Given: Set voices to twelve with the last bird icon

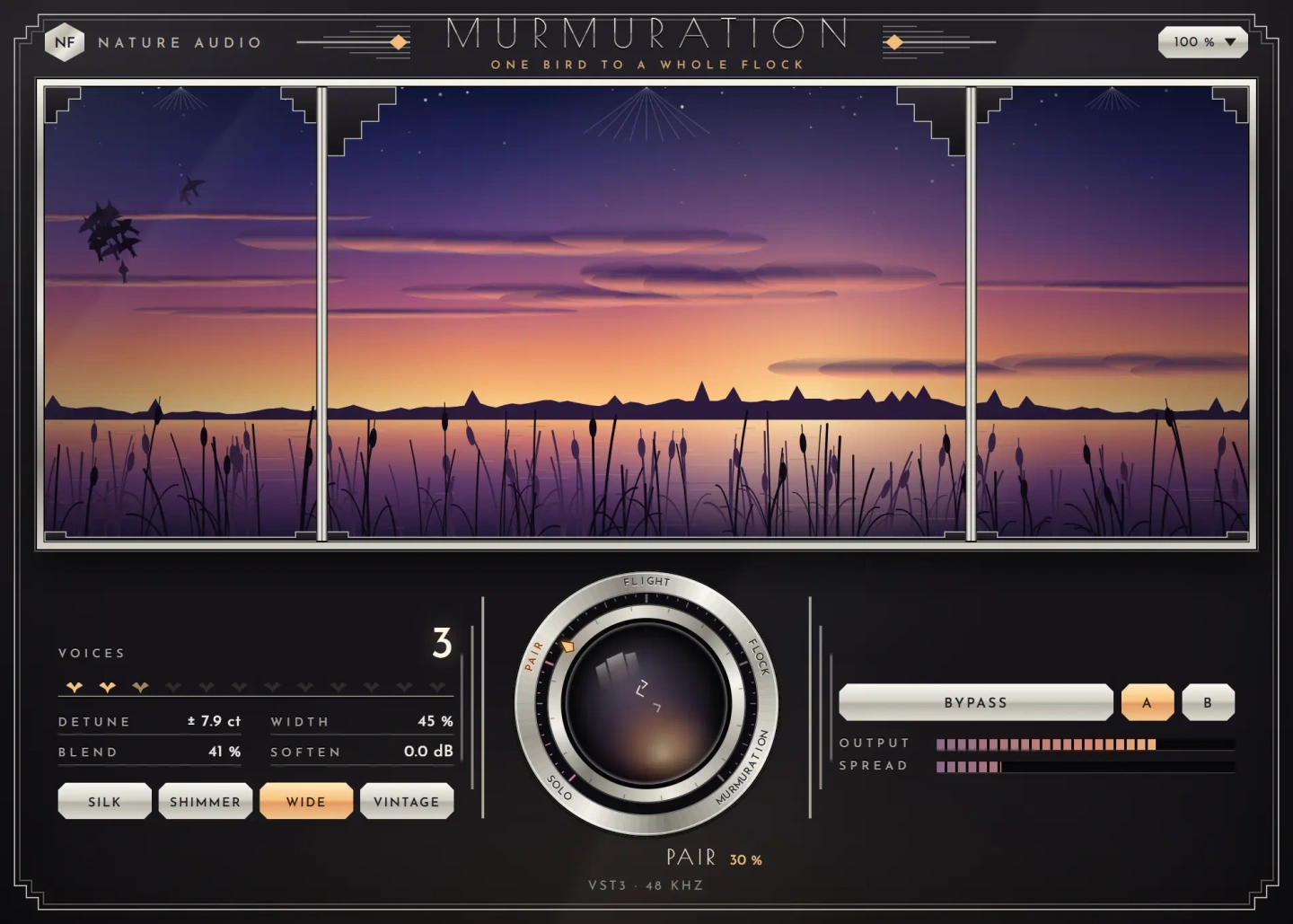Looking at the screenshot, I should tap(437, 687).
